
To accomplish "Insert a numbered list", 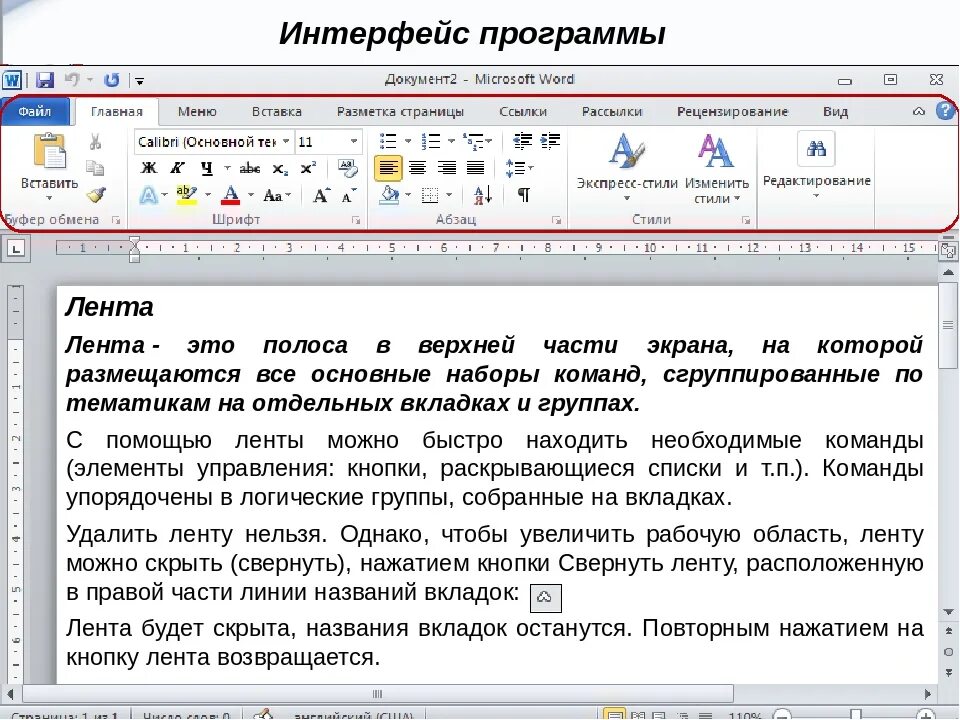I will coord(431,141).
